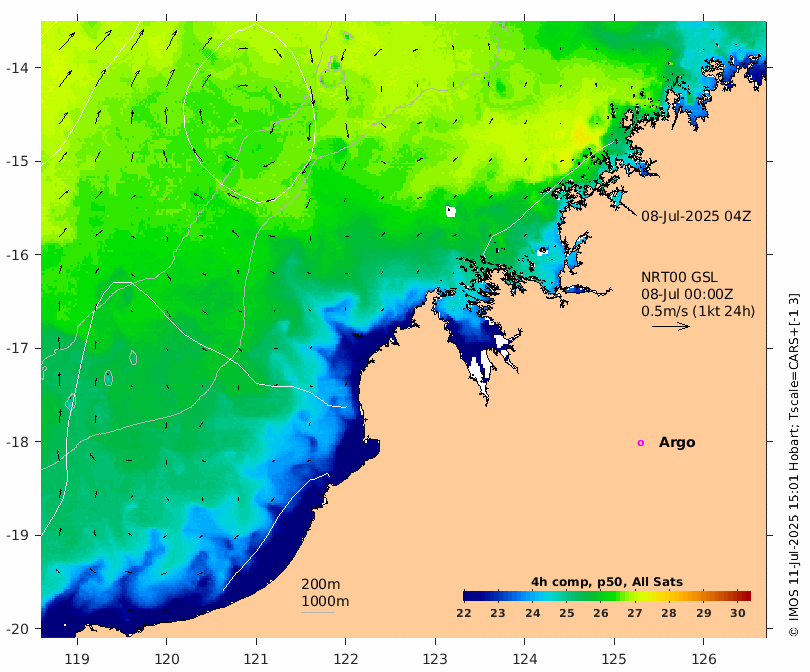
Task: Click the '27' color bar tick label
Action: click(635, 613)
